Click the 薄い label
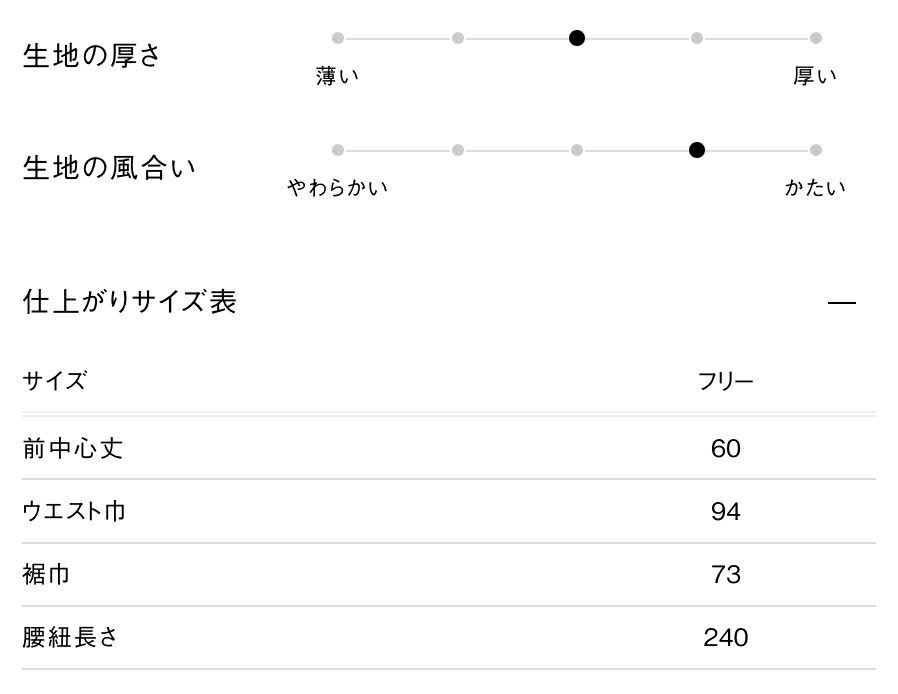This screenshot has width=898, height=694. (x=338, y=76)
